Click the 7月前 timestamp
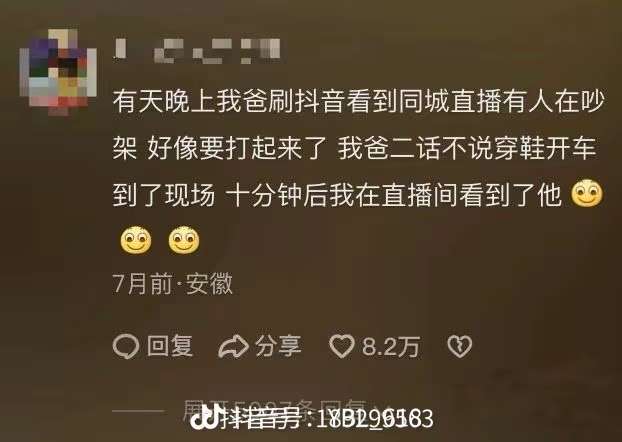This screenshot has width=622, height=442. pyautogui.click(x=143, y=284)
